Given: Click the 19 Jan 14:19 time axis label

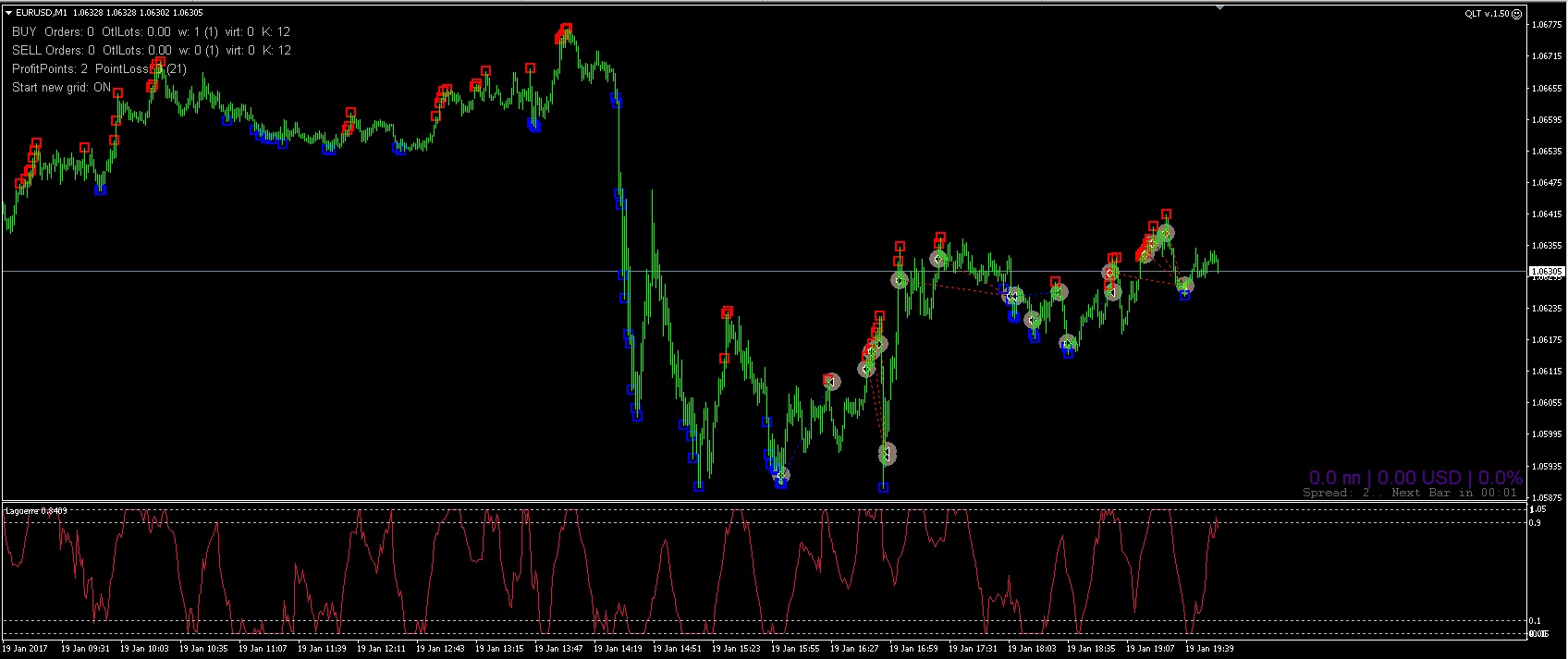Looking at the screenshot, I should 618,649.
